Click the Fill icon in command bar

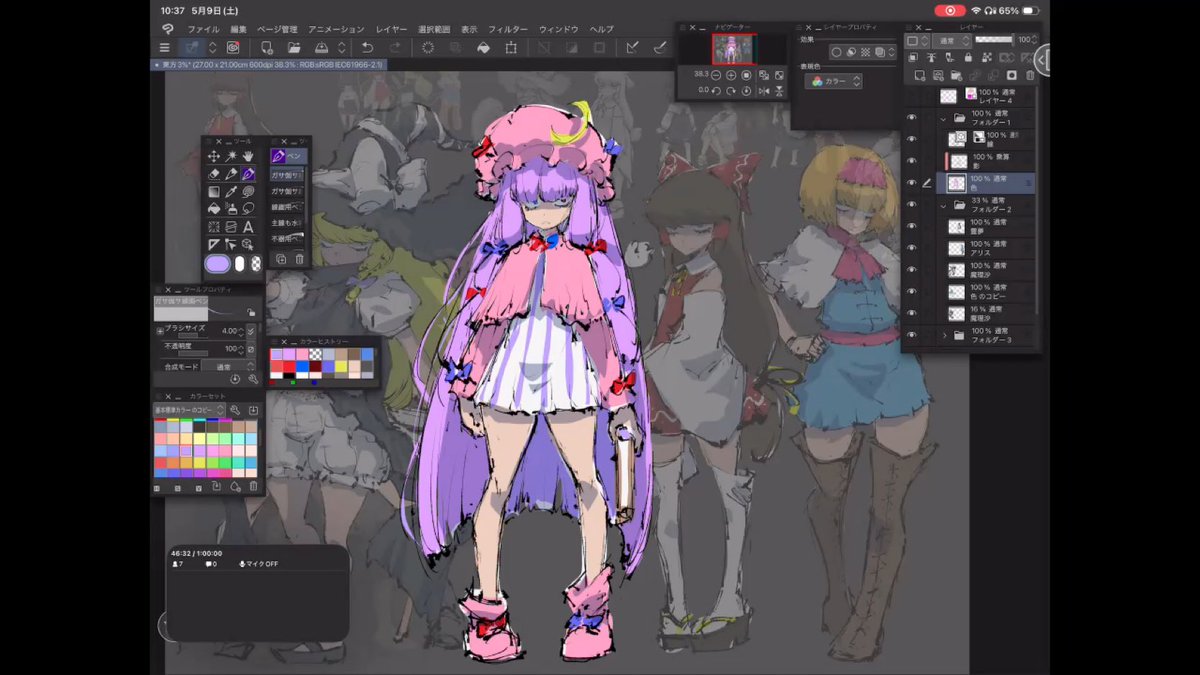click(x=484, y=47)
